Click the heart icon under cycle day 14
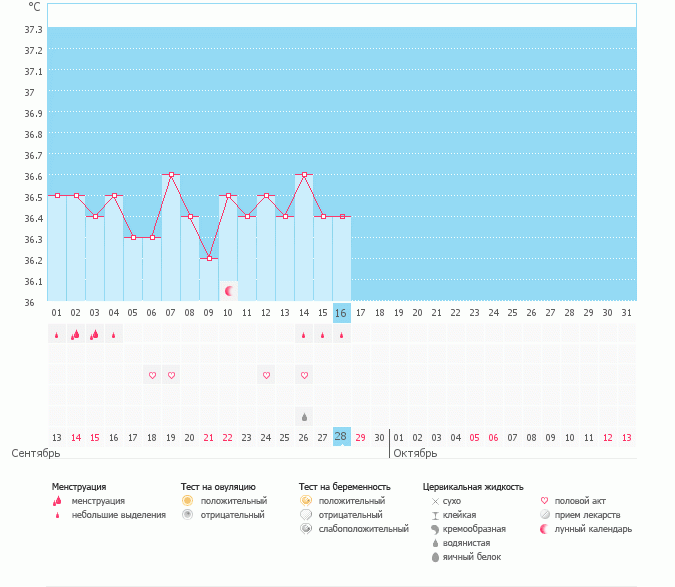Screen dimensions: 675x587 pos(304,375)
